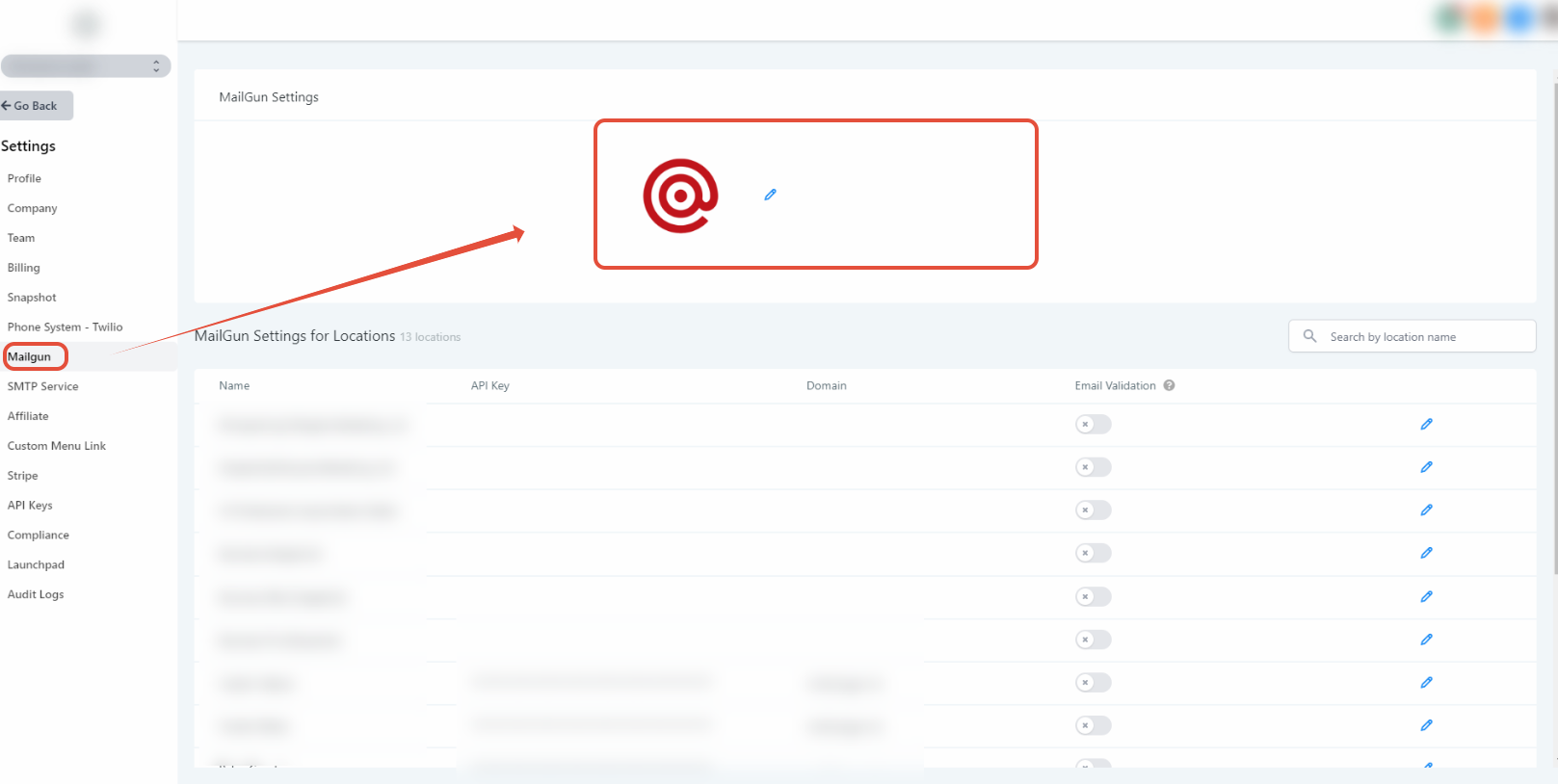Toggle Email Validation in the second location row

[1094, 467]
